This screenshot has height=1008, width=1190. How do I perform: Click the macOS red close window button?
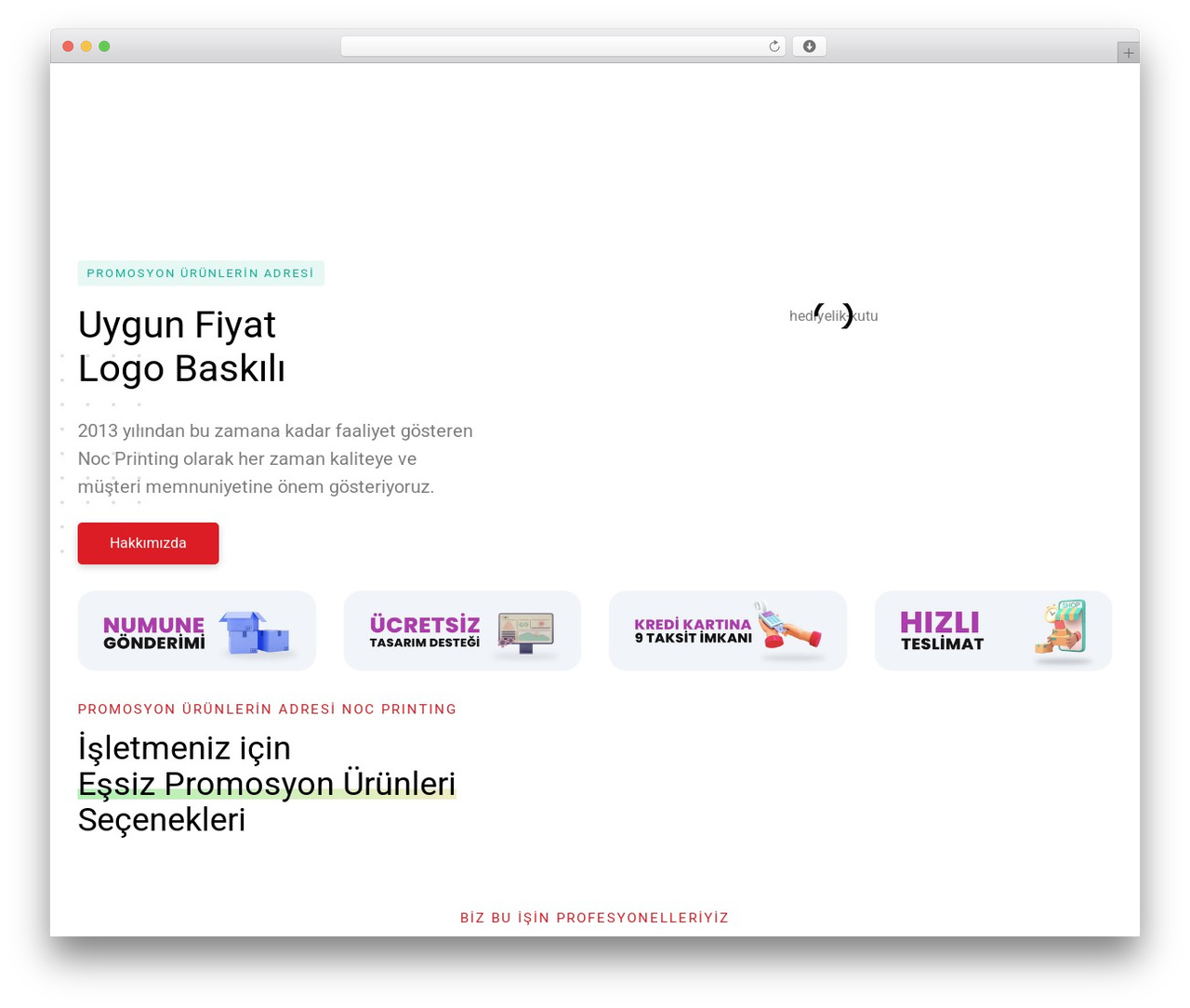[x=68, y=46]
